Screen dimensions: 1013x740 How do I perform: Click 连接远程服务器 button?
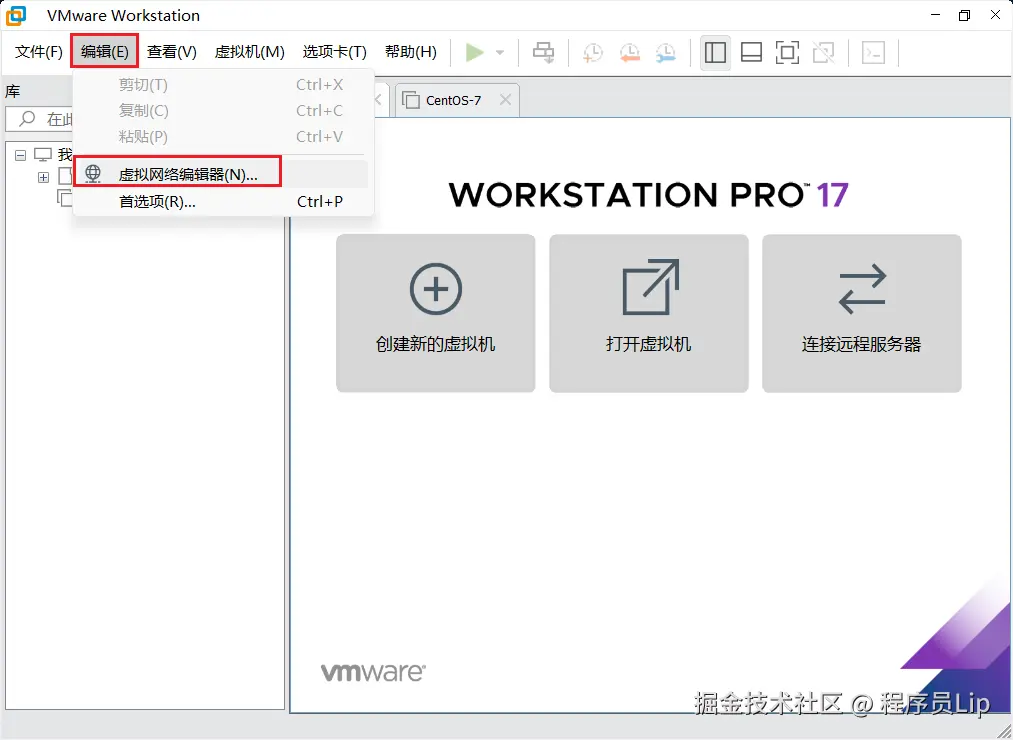[x=861, y=313]
